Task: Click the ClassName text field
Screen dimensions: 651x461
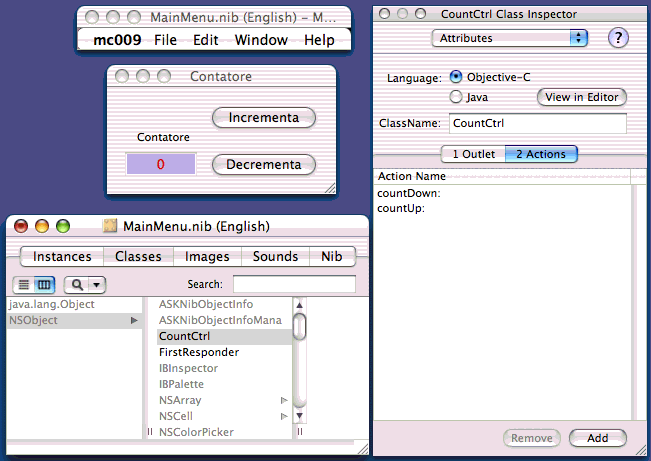Action: [536, 124]
